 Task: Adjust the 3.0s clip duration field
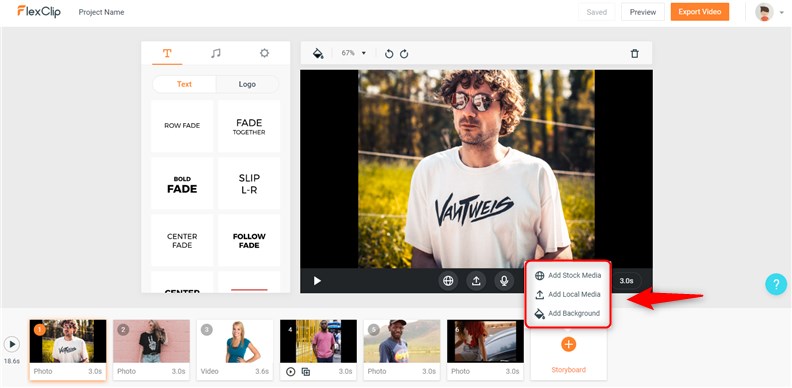click(626, 281)
